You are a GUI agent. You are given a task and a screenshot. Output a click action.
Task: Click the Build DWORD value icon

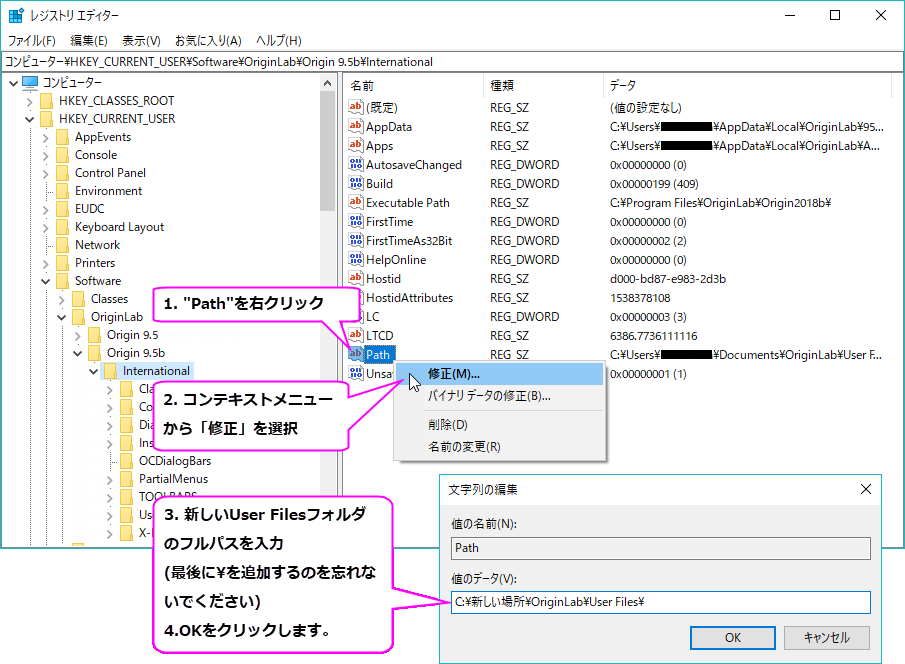click(356, 183)
